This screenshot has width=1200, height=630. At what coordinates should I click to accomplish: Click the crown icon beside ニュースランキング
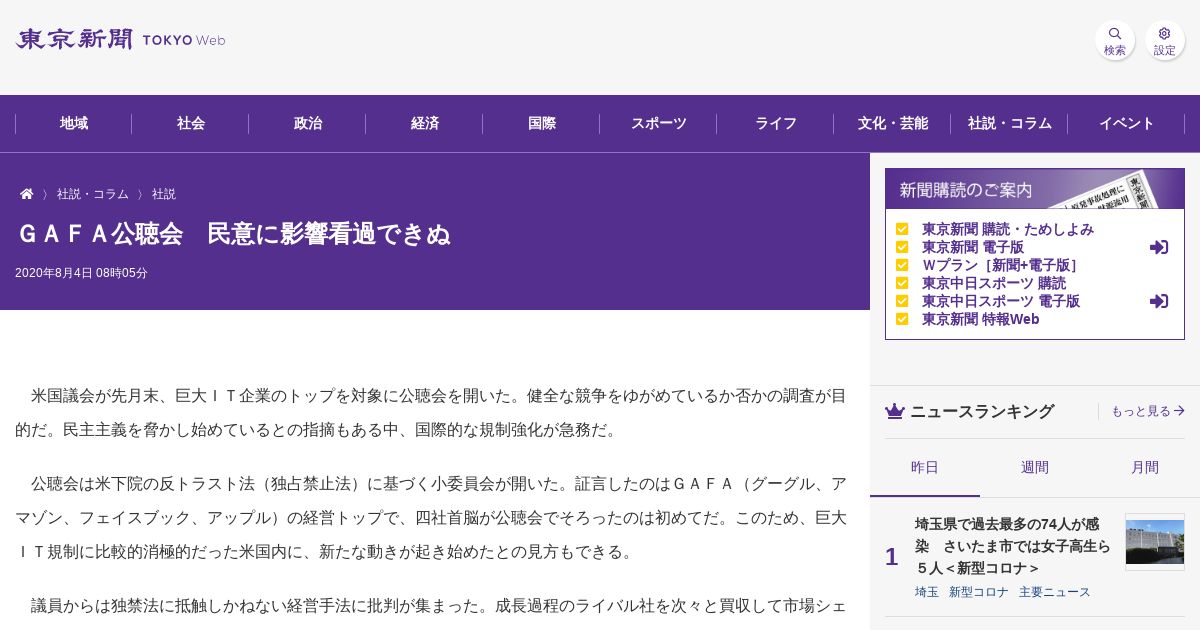895,411
